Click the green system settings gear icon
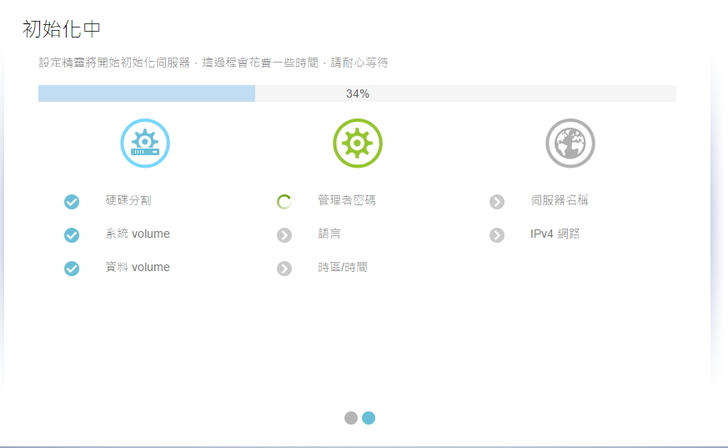 tap(357, 143)
